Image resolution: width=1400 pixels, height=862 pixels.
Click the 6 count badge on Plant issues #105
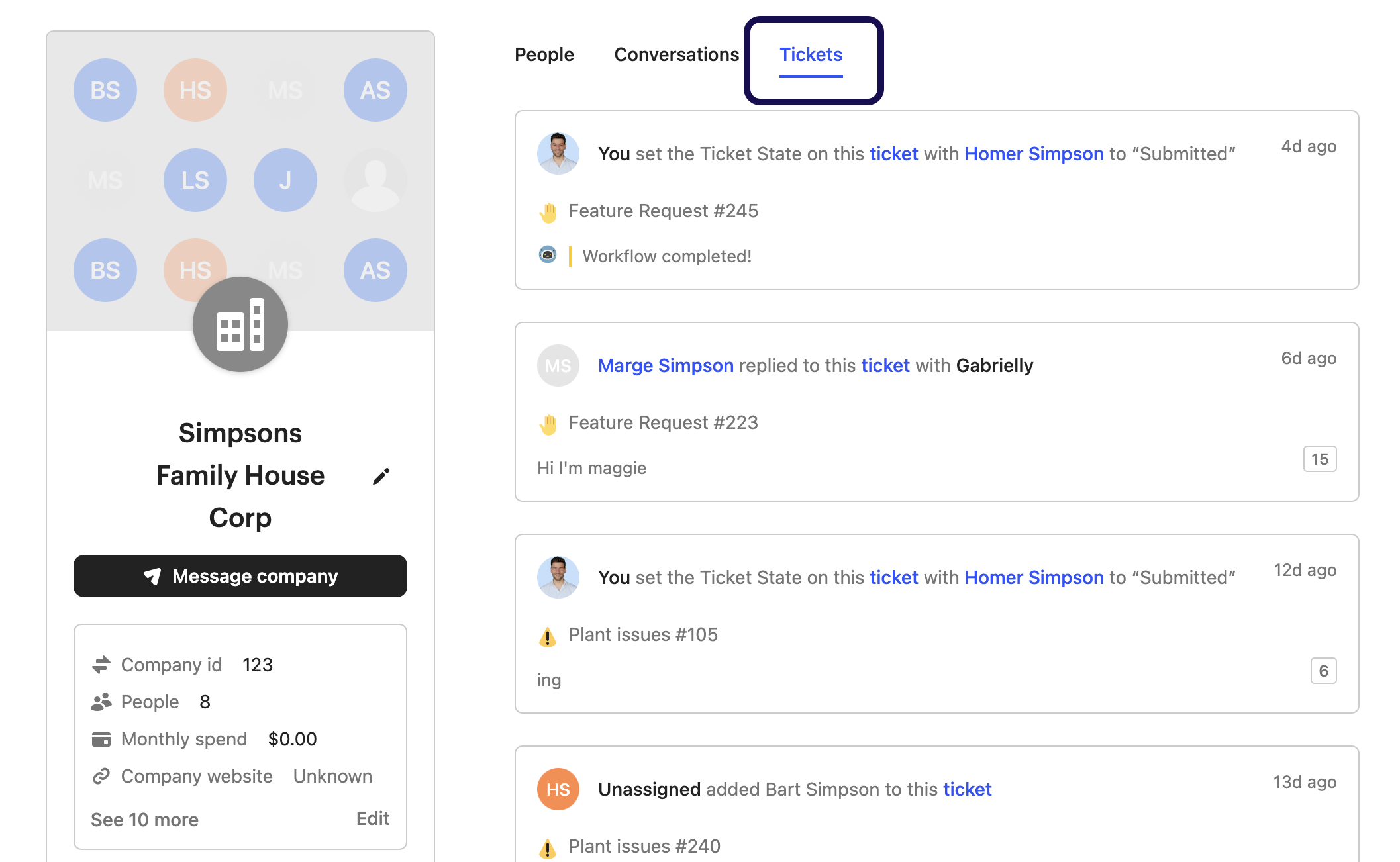pos(1323,671)
